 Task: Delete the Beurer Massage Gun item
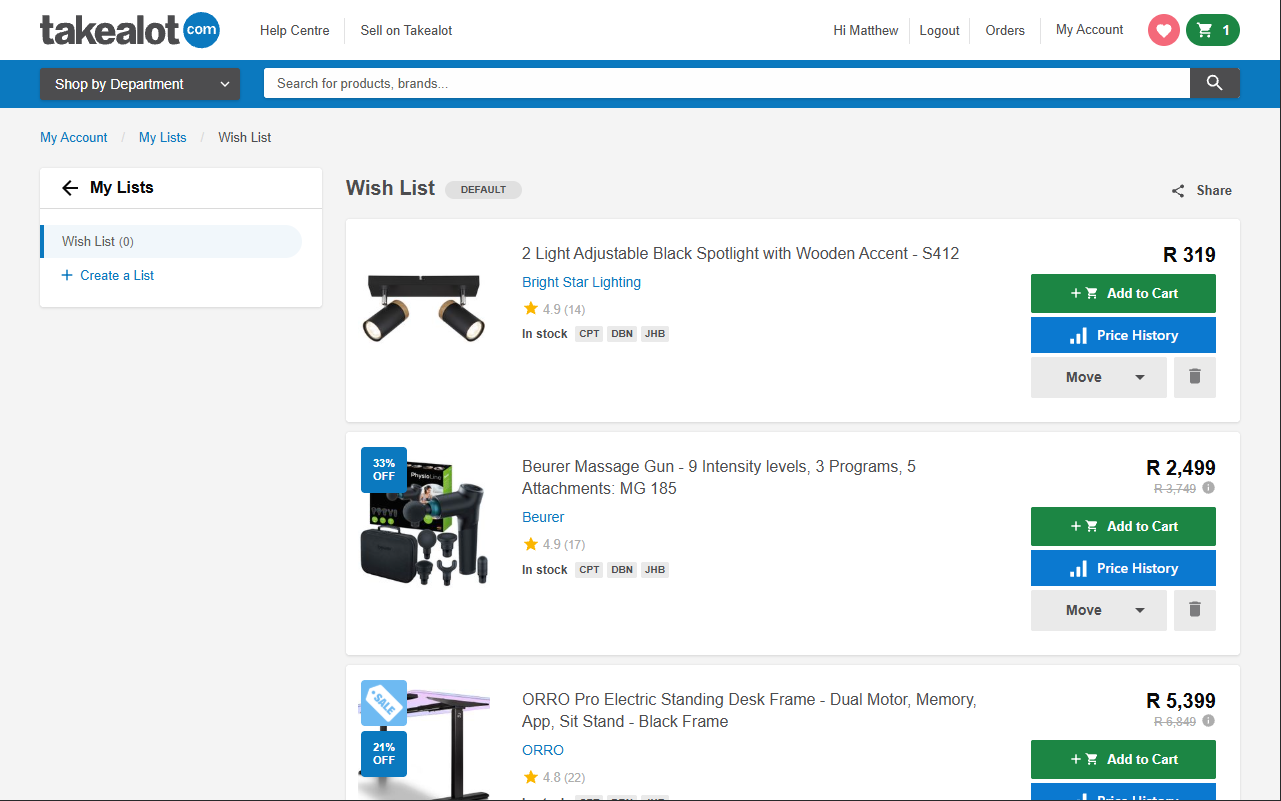(x=1195, y=610)
